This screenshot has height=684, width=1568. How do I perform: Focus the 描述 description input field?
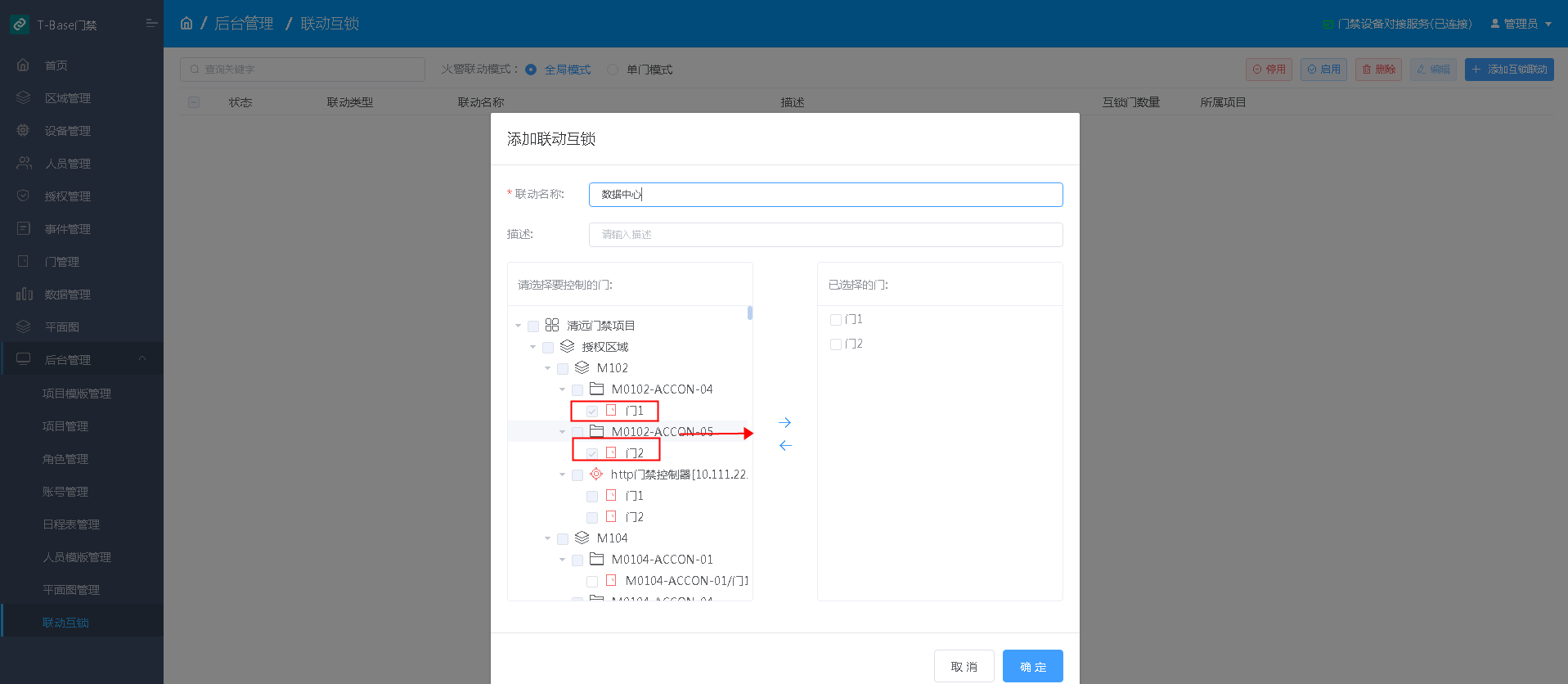click(826, 235)
